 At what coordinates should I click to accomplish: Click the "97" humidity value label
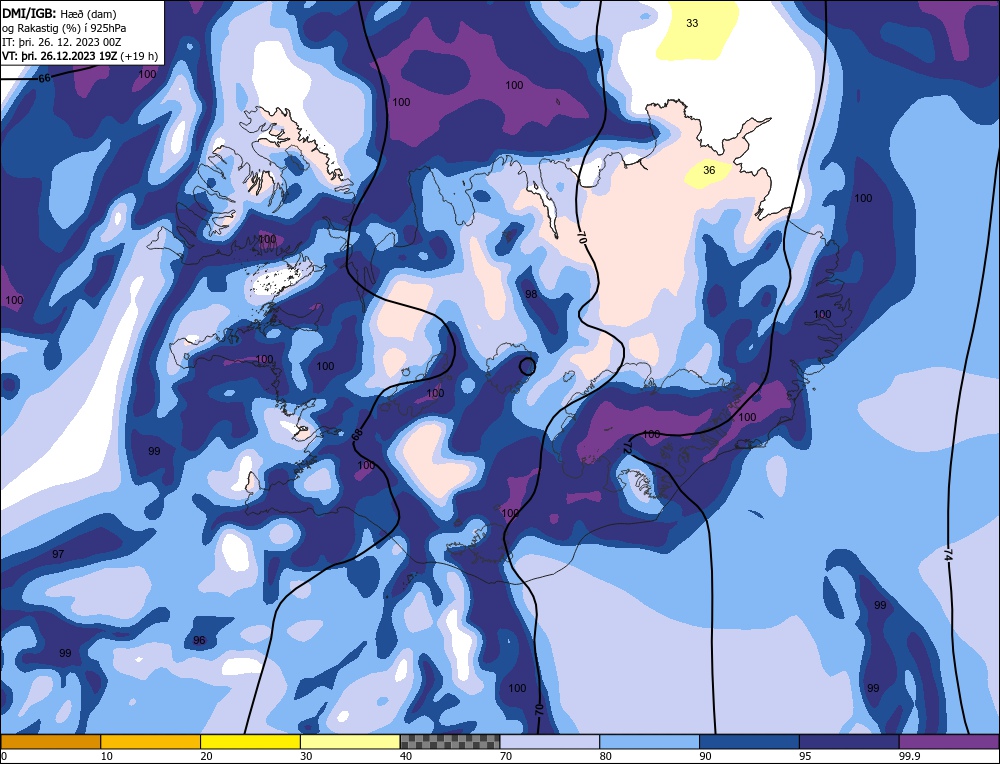click(x=58, y=554)
